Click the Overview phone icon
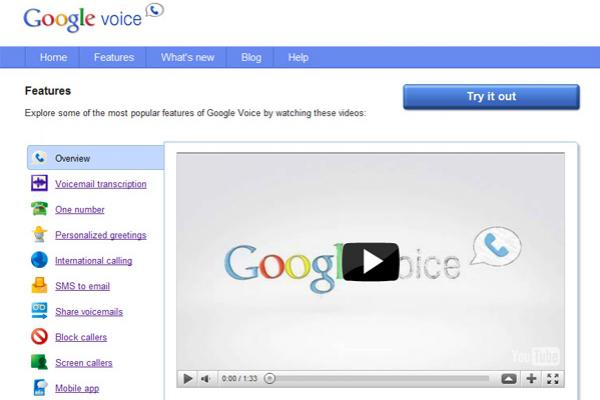Viewport: 600px width, 400px height. pos(39,158)
